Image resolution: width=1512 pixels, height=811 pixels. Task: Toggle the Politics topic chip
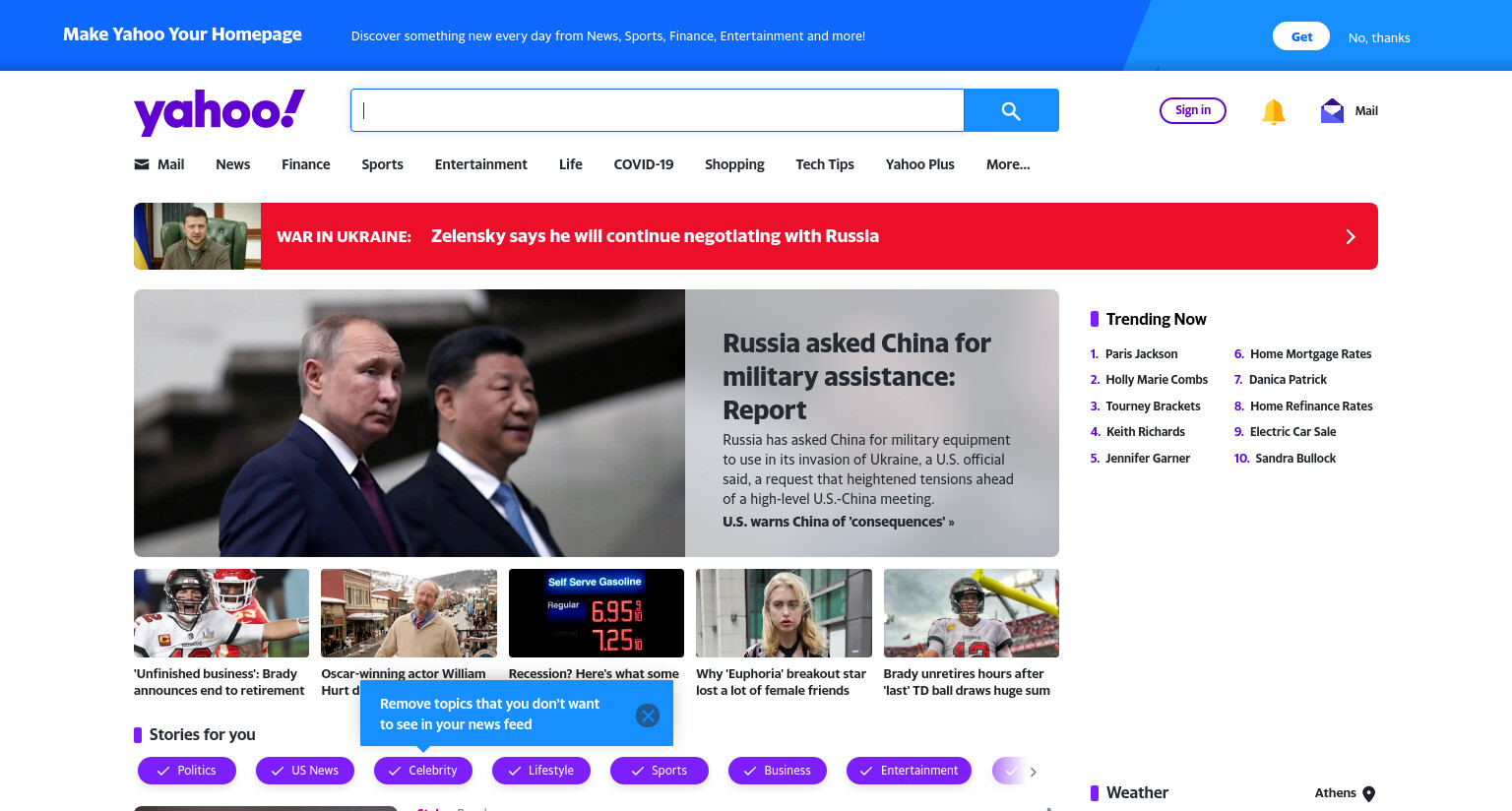point(187,771)
